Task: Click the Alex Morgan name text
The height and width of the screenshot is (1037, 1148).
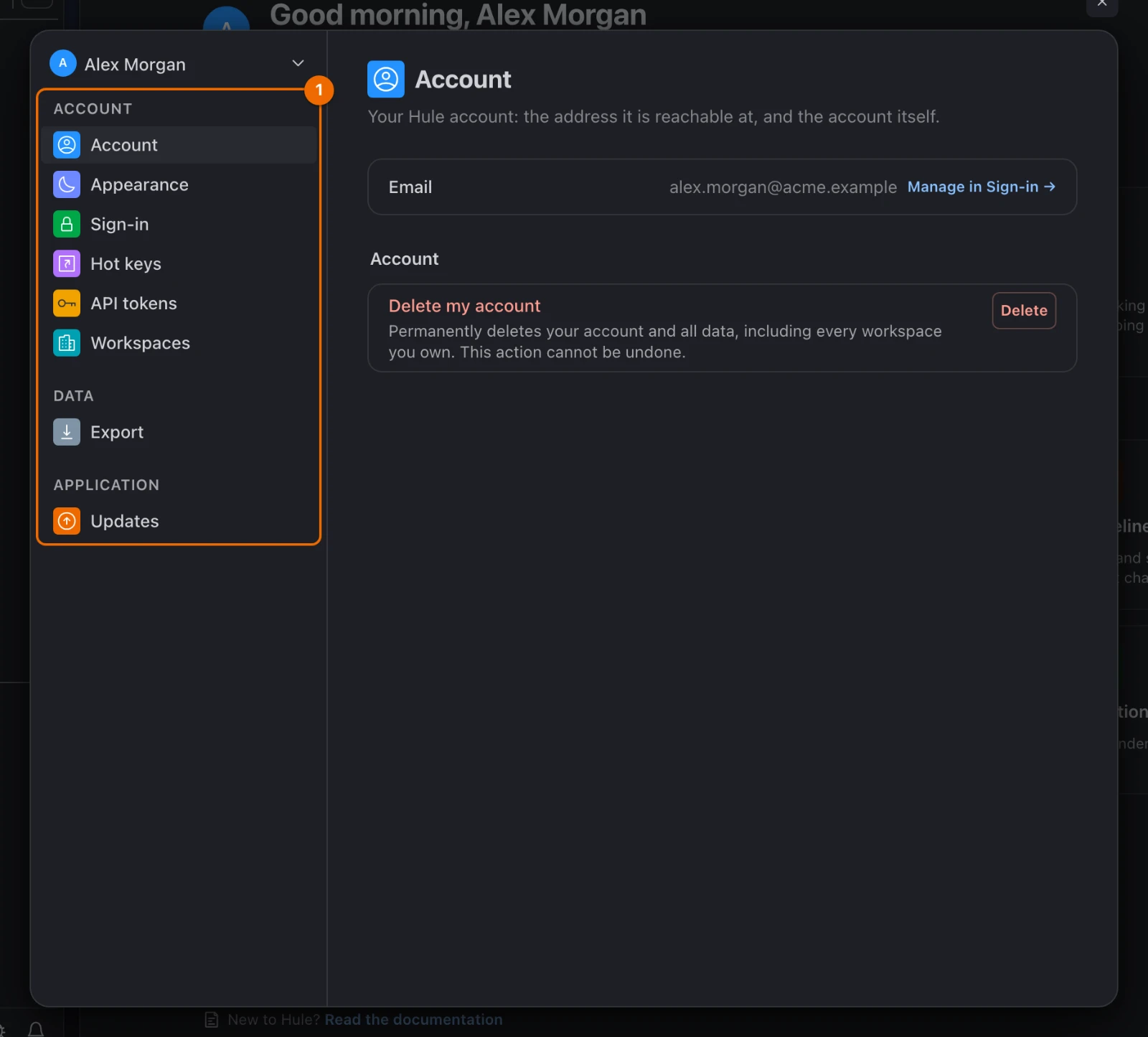Action: (x=135, y=65)
